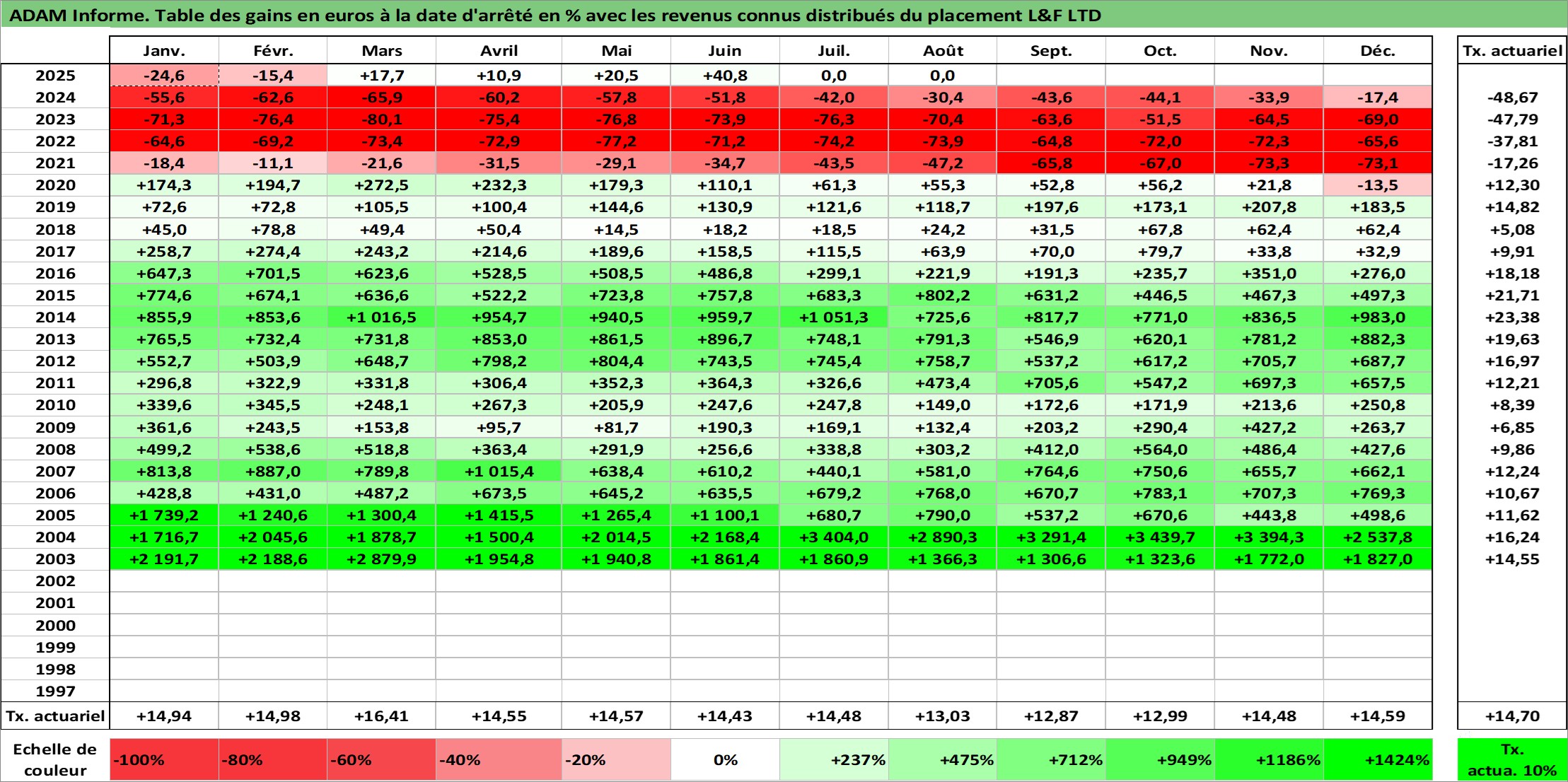Click the +475% color scale swatch
This screenshot has height=782, width=1568.
(943, 759)
